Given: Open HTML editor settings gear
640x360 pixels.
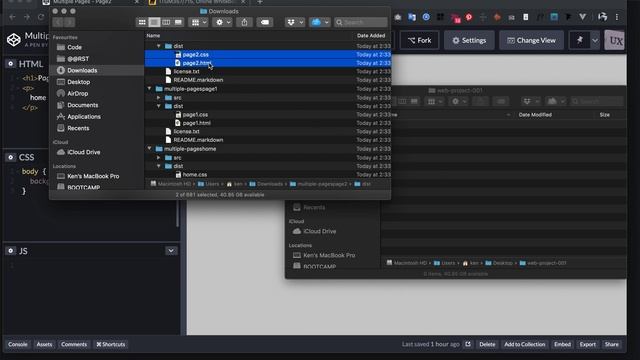Looking at the screenshot, I should point(11,64).
